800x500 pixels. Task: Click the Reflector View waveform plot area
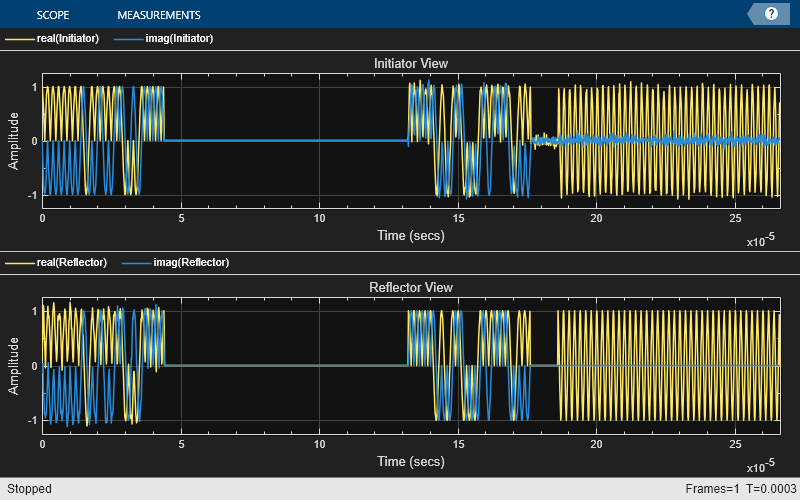pyautogui.click(x=411, y=366)
